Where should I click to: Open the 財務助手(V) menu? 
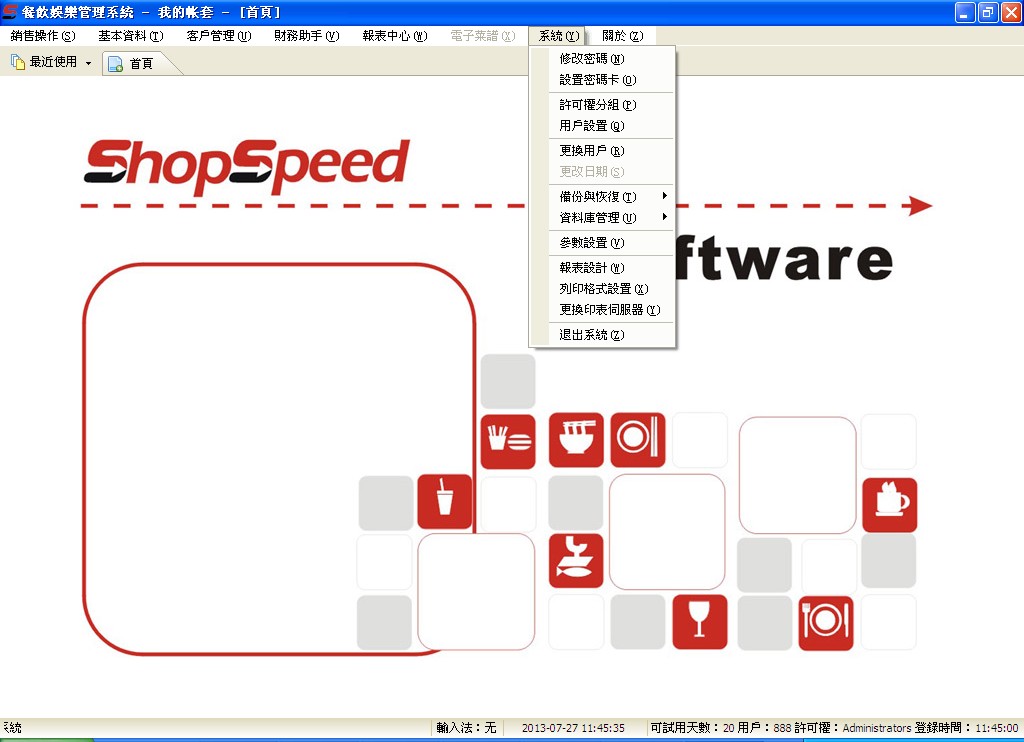[307, 36]
